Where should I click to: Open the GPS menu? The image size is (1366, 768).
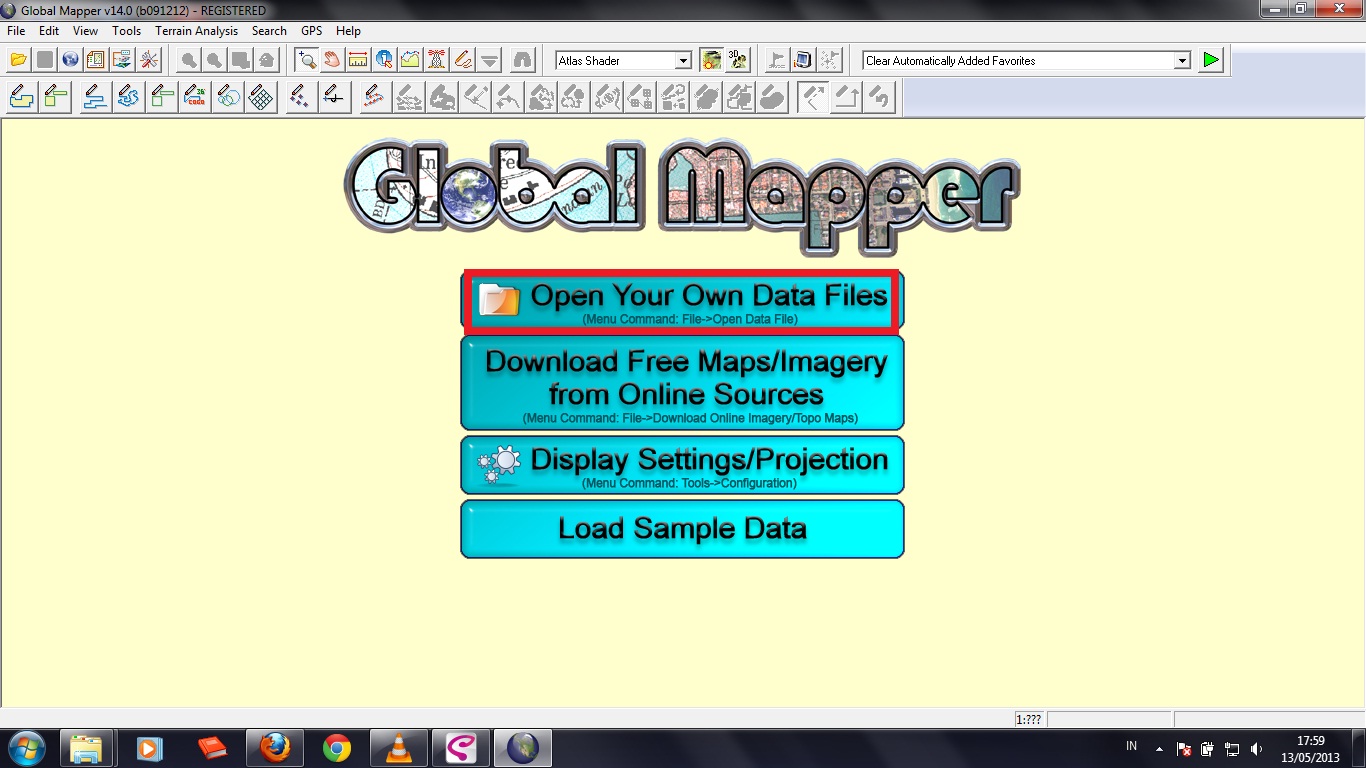point(312,31)
